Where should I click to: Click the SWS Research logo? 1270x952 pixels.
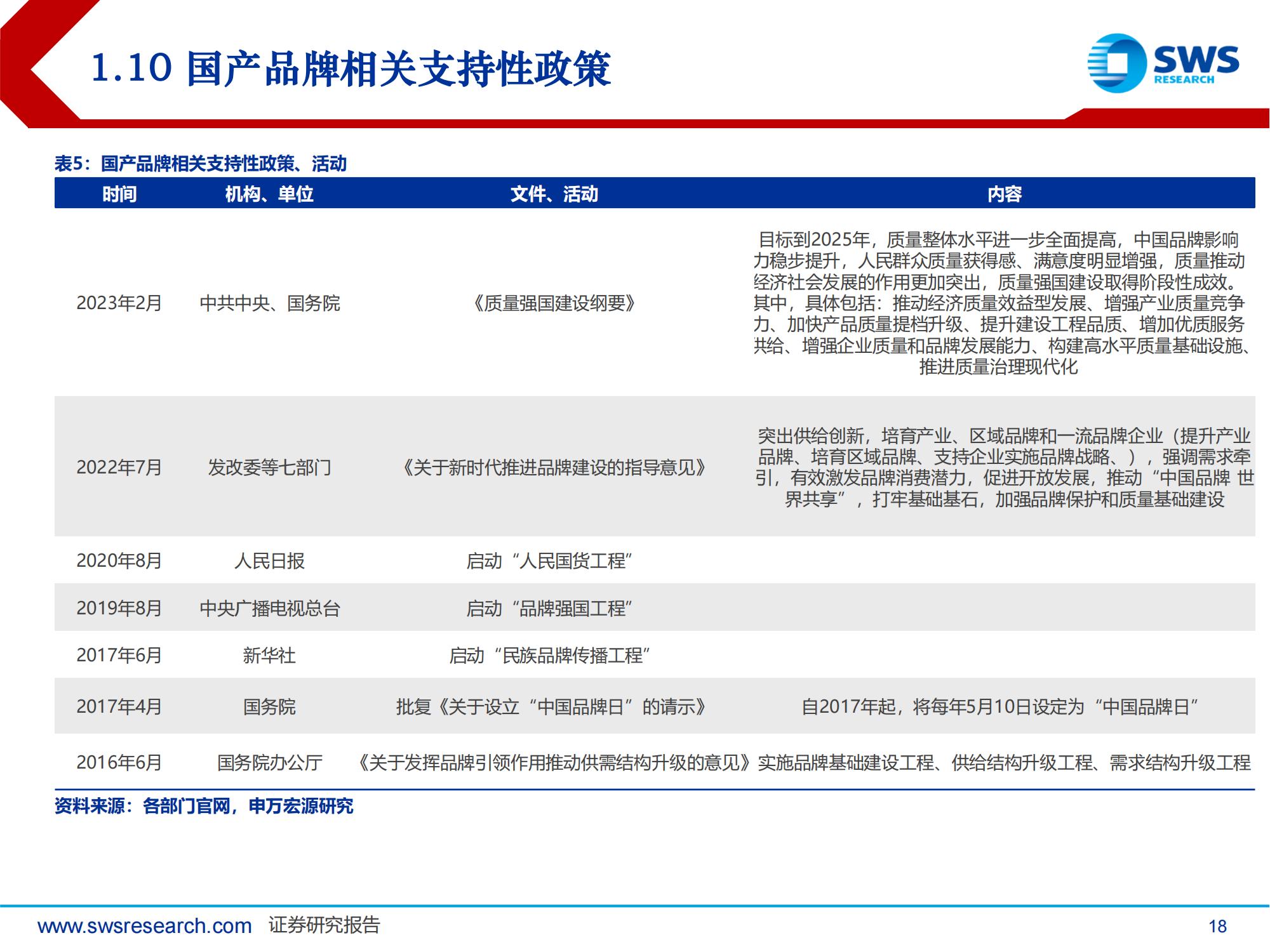[x=1162, y=63]
